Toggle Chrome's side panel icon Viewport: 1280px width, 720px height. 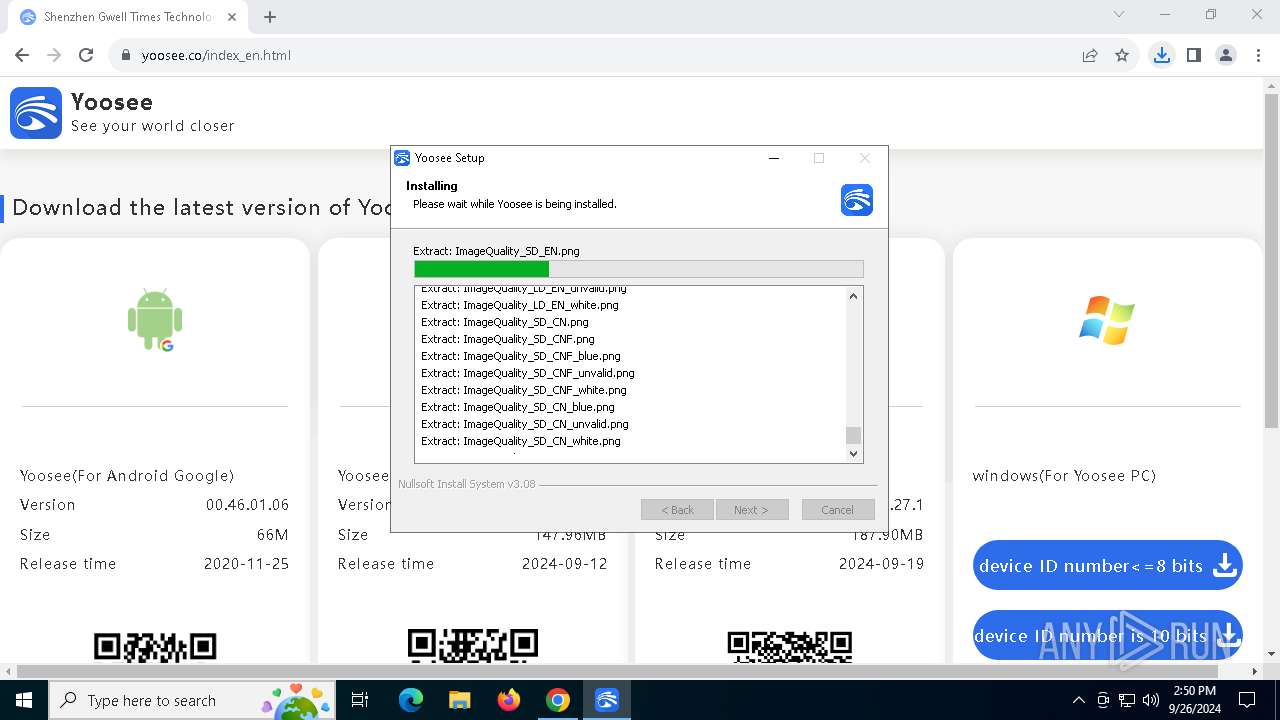click(1193, 55)
